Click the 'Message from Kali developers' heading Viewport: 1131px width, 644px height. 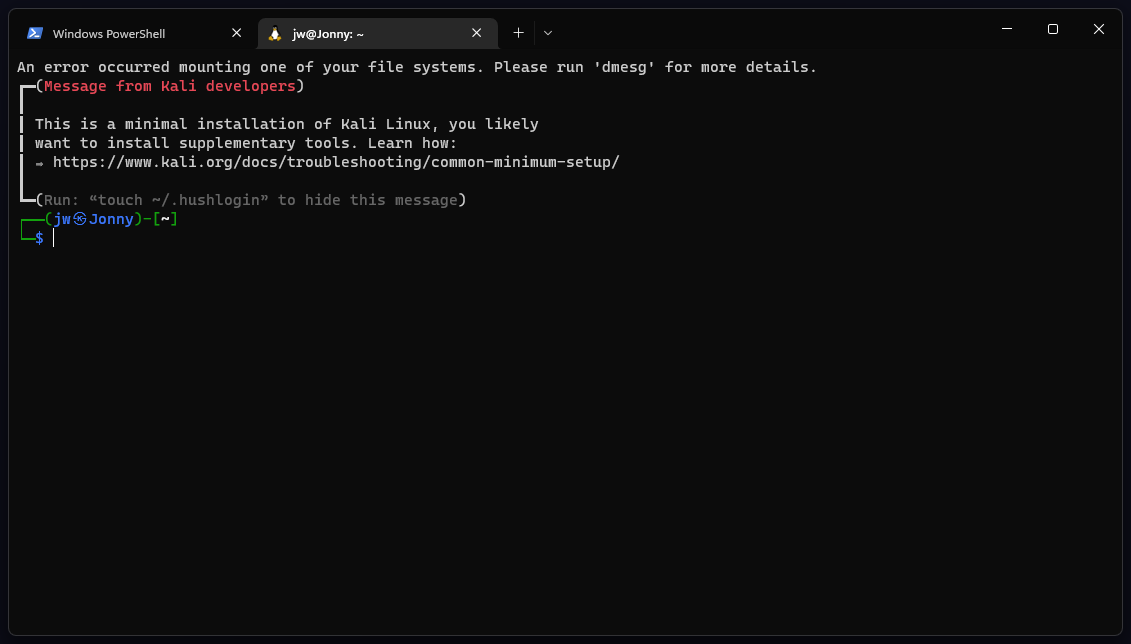(x=170, y=86)
